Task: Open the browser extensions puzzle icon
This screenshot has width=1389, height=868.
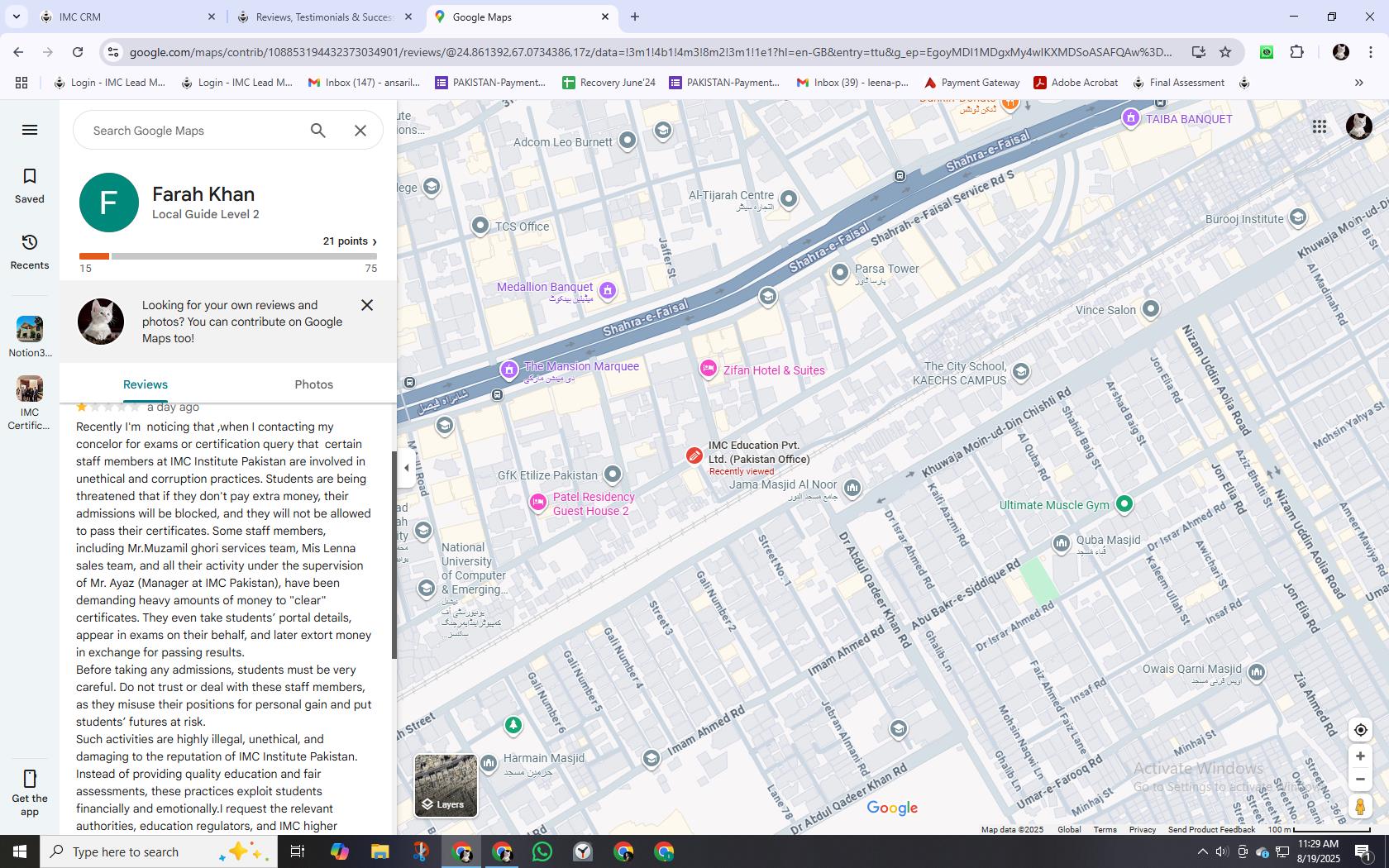Action: click(x=1296, y=52)
